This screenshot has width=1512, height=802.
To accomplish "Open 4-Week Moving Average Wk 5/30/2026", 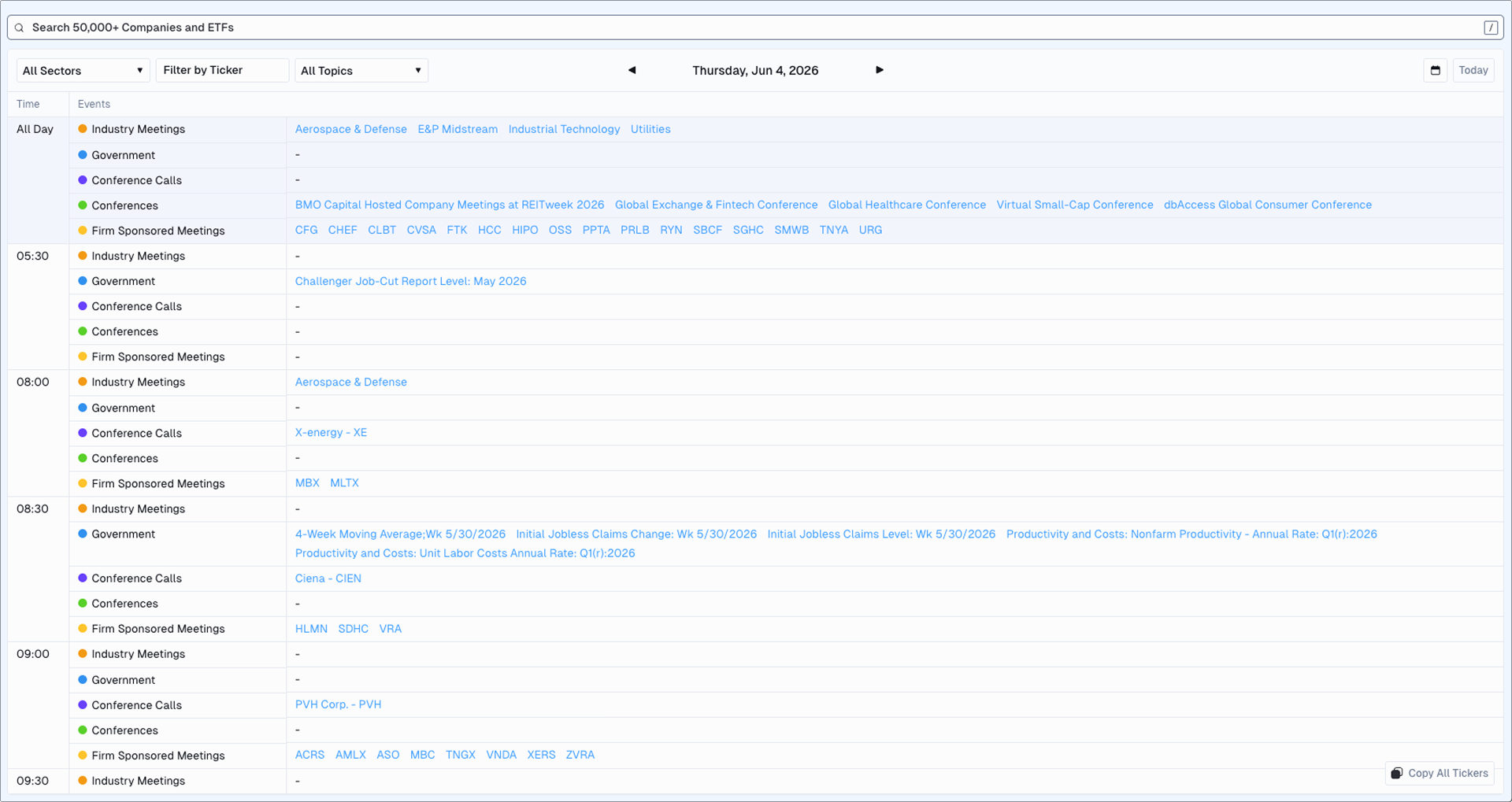I will pyautogui.click(x=400, y=534).
